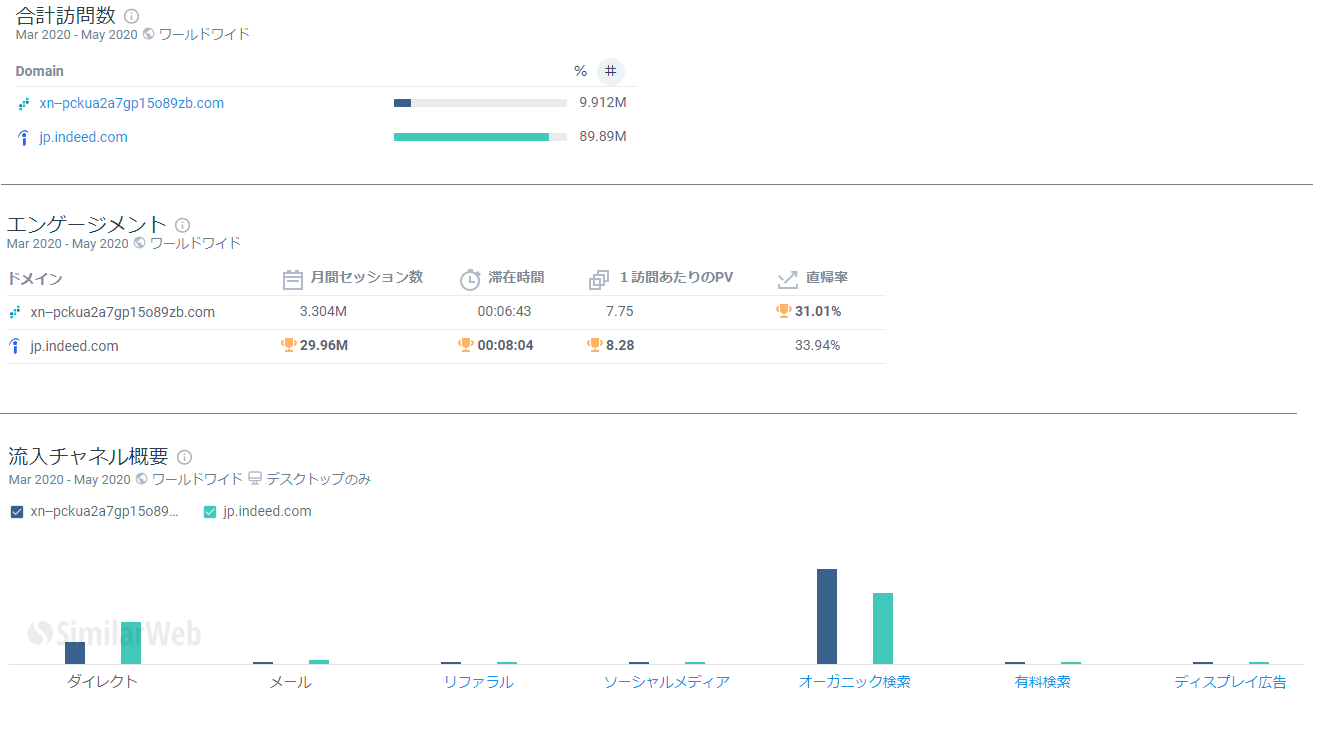Image resolution: width=1344 pixels, height=745 pixels.
Task: Click xn--pckua2a7gp15o89zb.com in the engagement table
Action: (x=123, y=312)
